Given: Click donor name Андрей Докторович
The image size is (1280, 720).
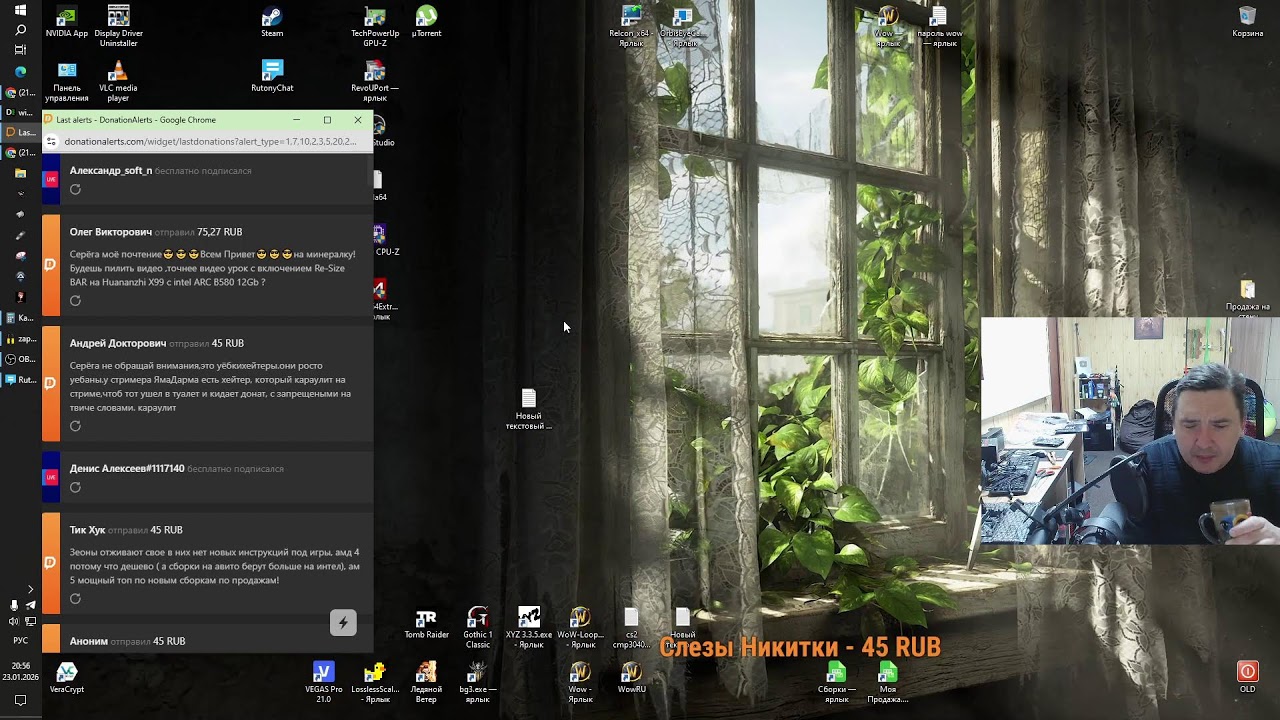Looking at the screenshot, I should coord(118,343).
